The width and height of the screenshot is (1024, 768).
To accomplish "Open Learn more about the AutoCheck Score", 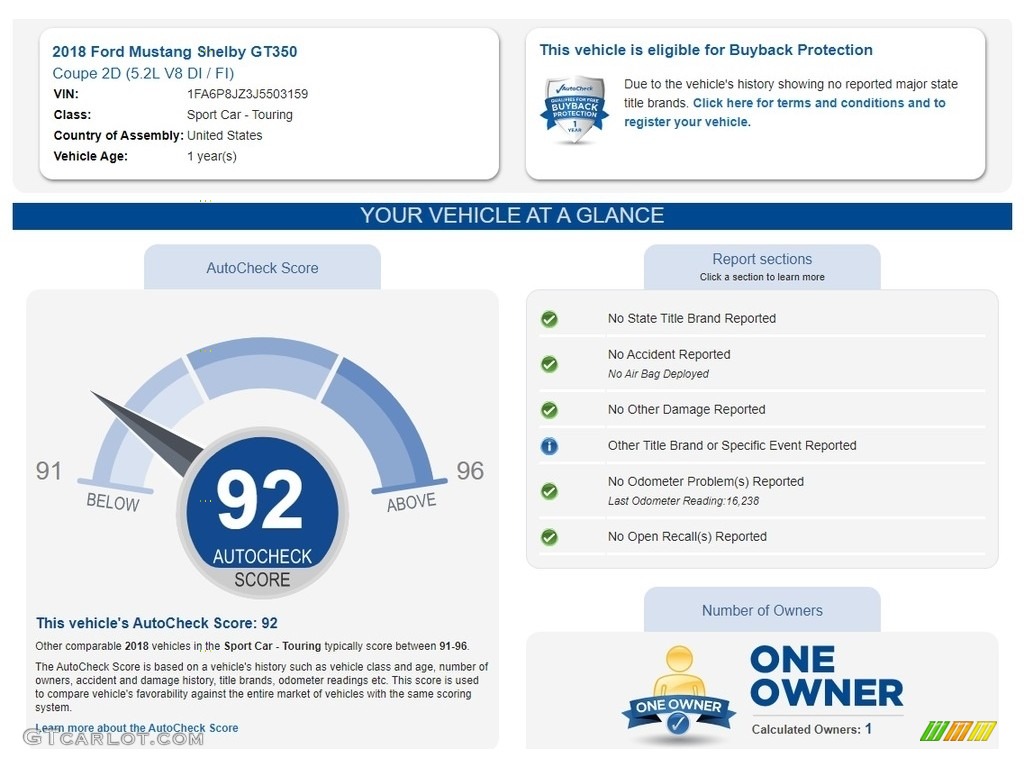I will pos(137,728).
